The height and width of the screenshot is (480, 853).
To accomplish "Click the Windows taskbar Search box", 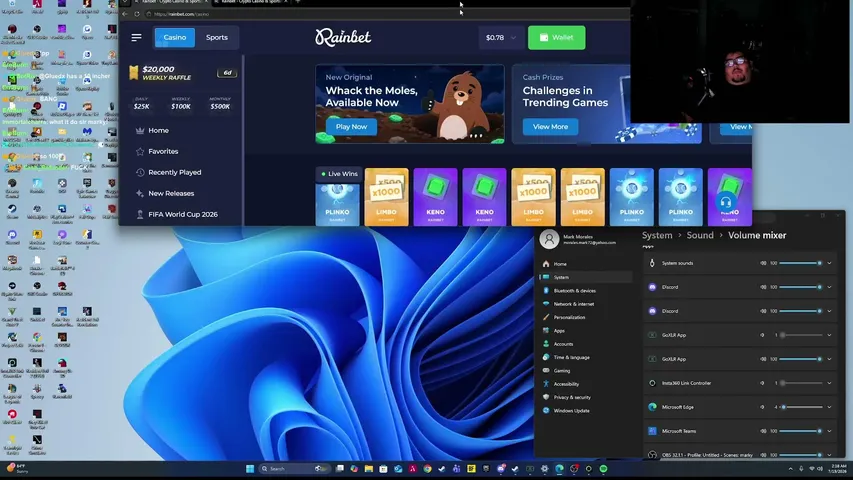I will (294, 469).
